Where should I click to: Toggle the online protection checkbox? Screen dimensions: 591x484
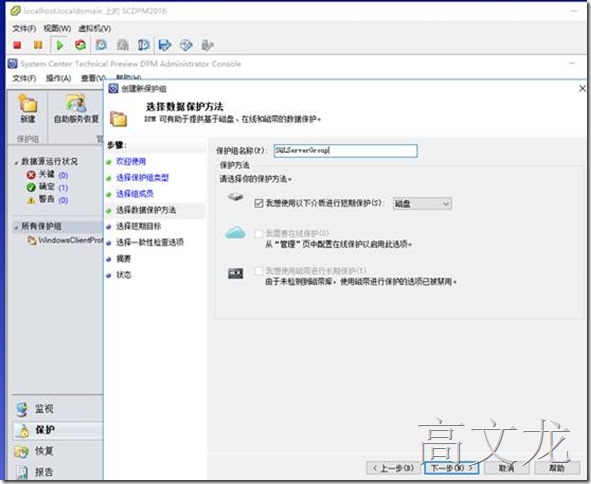(x=259, y=234)
